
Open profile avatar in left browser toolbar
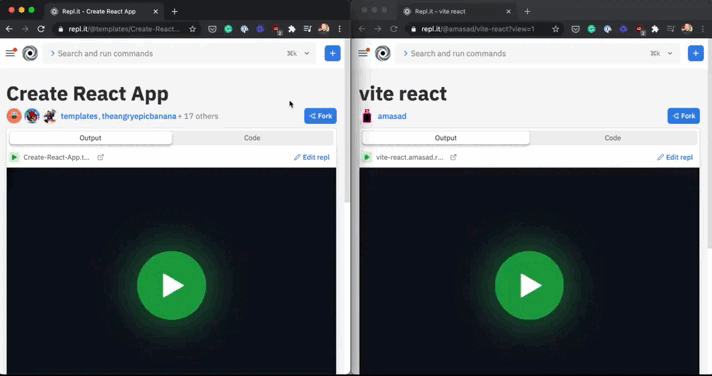(324, 29)
